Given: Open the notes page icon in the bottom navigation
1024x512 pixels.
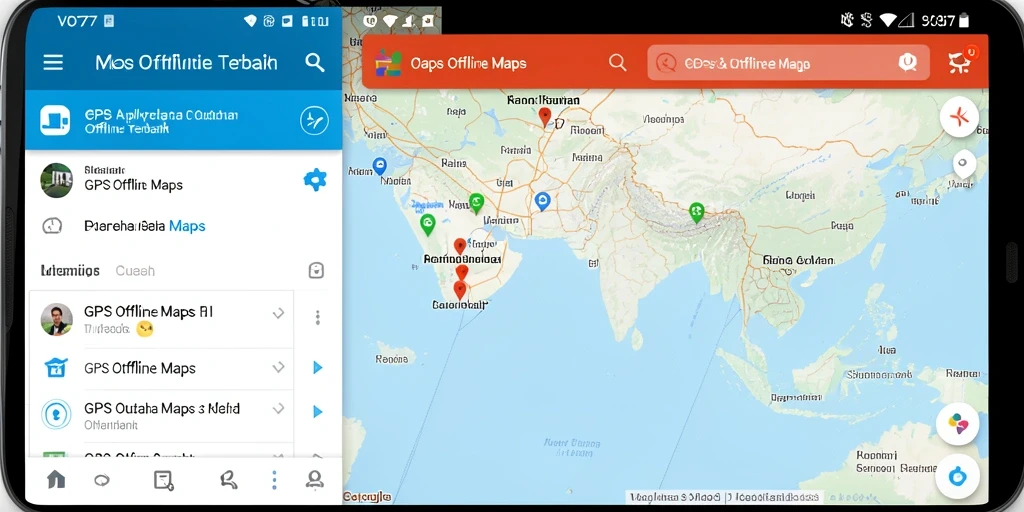Looking at the screenshot, I should tap(163, 480).
